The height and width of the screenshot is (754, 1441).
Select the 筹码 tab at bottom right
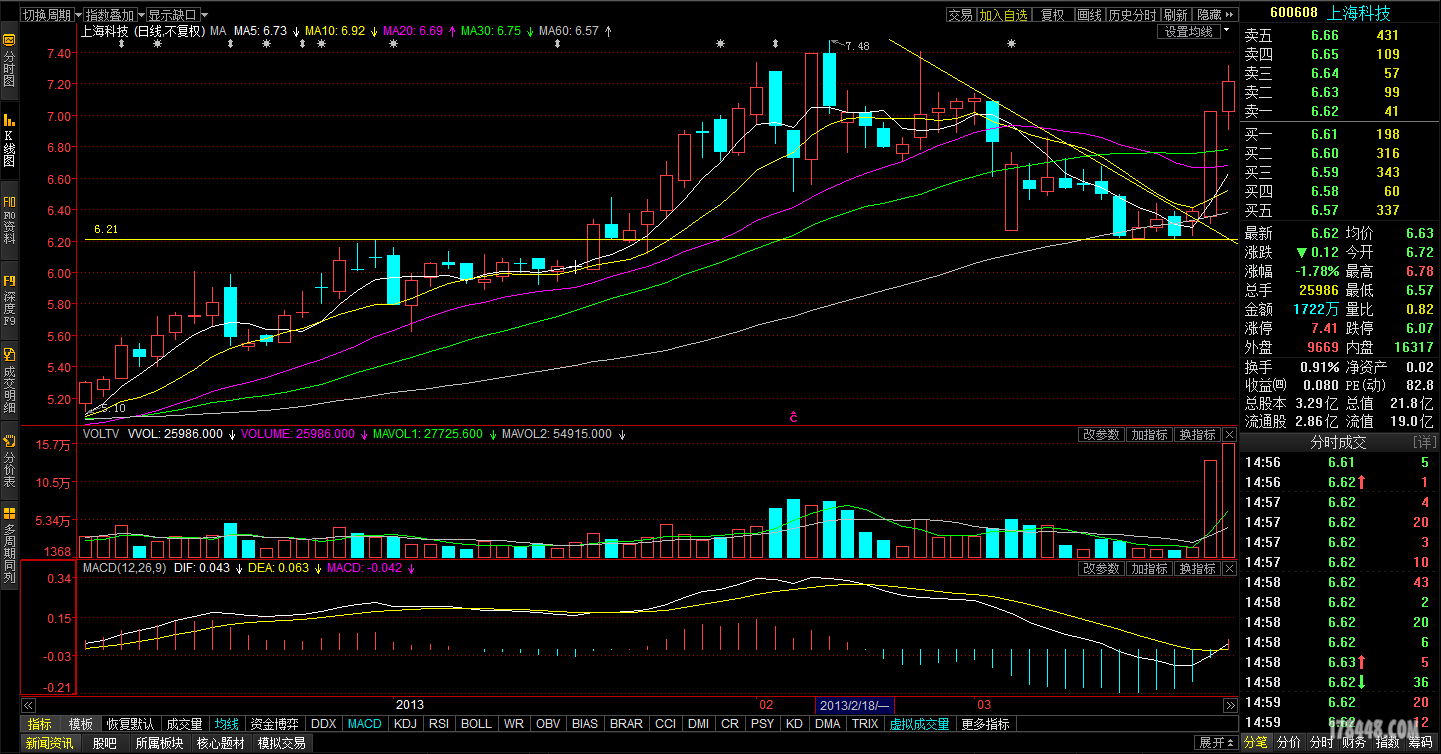coord(1420,743)
